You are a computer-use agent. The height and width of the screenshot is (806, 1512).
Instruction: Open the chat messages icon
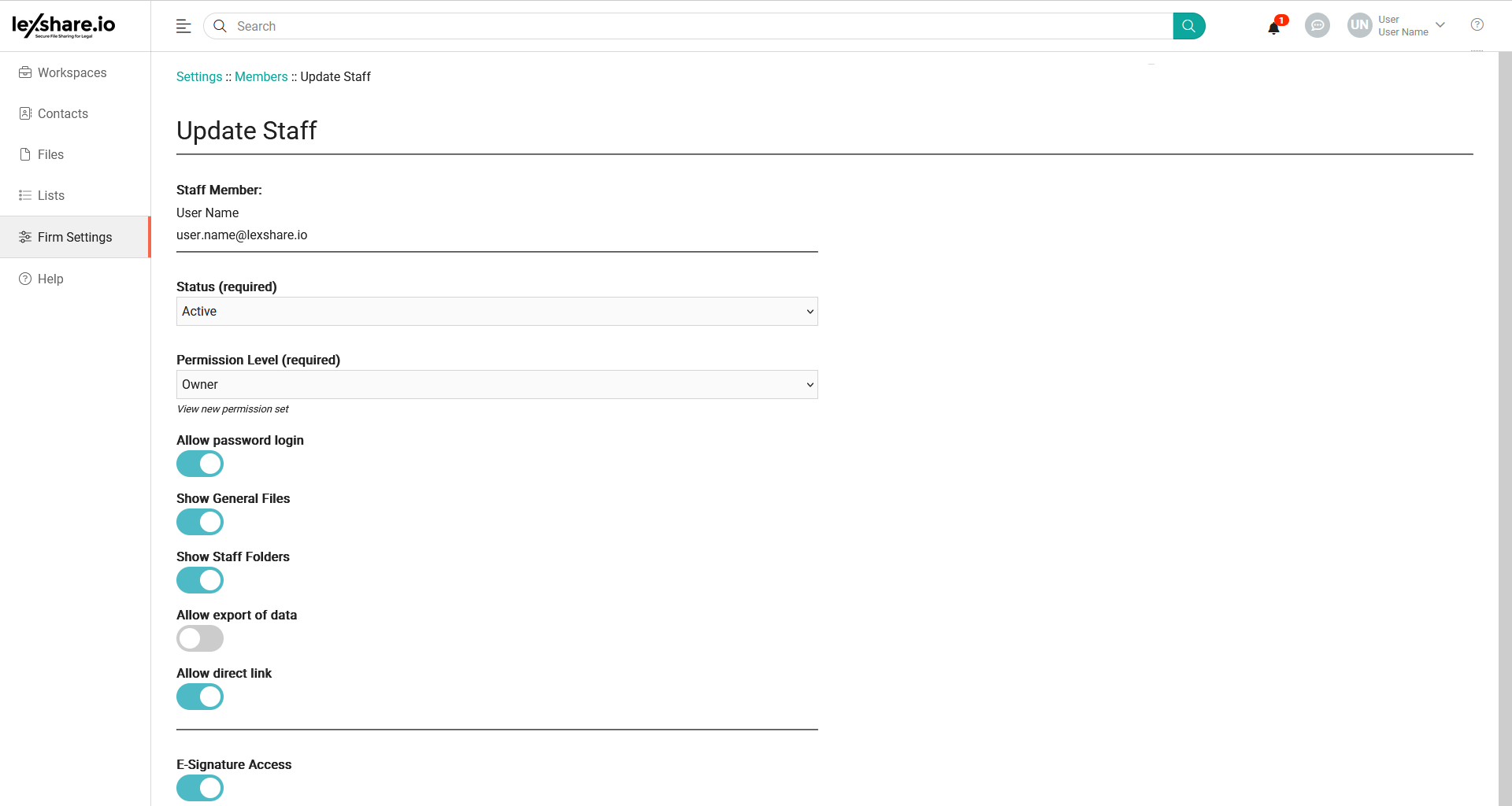tap(1317, 26)
